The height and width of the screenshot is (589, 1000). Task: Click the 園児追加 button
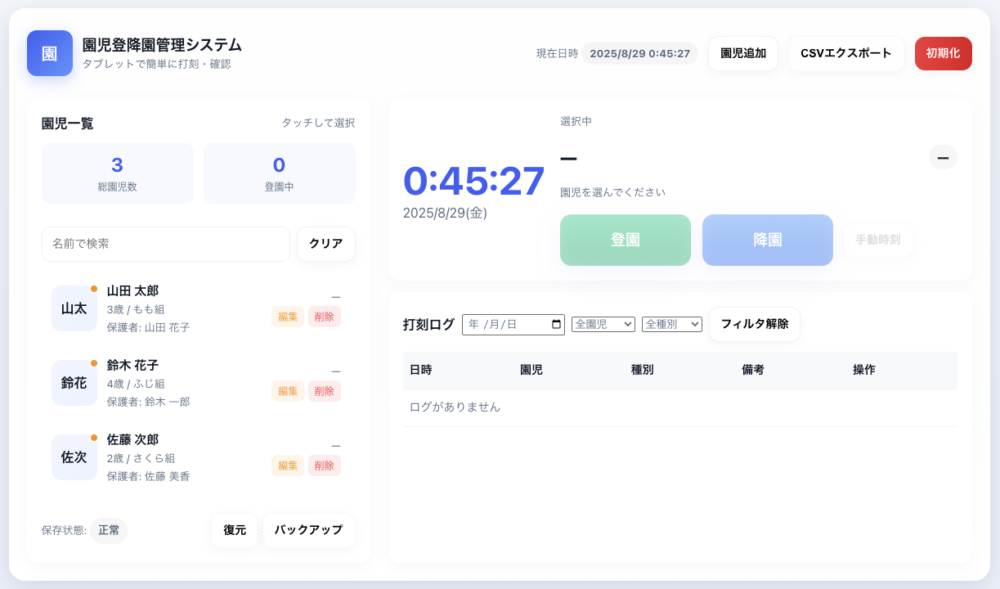click(x=743, y=53)
